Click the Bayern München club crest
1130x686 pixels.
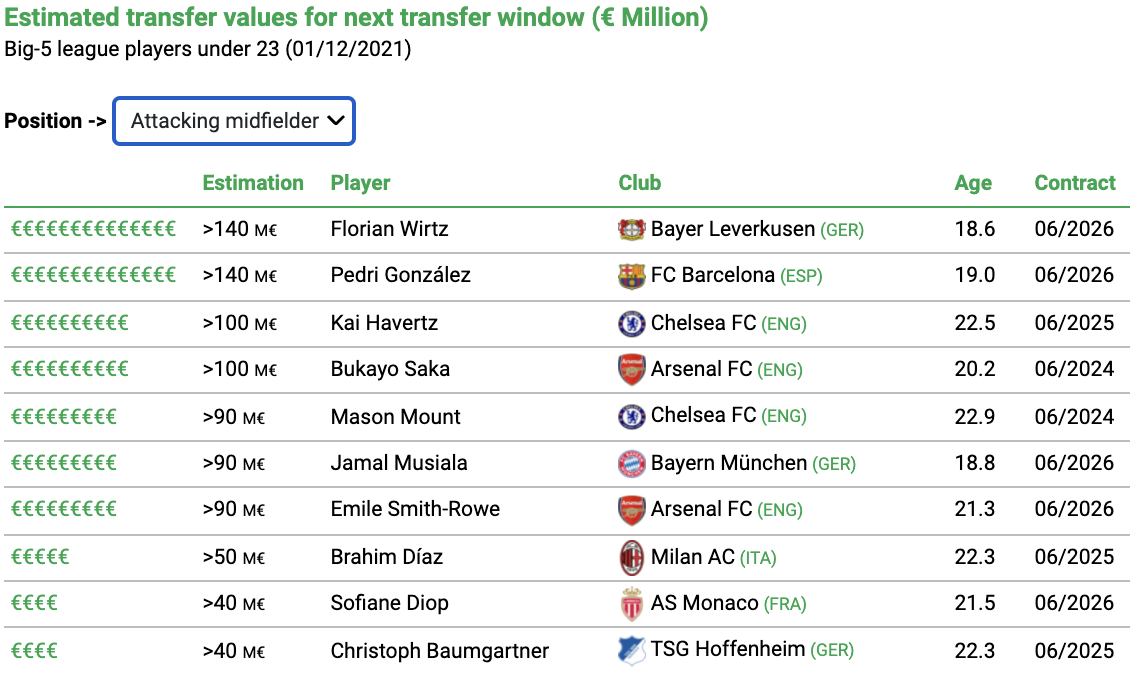coord(632,463)
